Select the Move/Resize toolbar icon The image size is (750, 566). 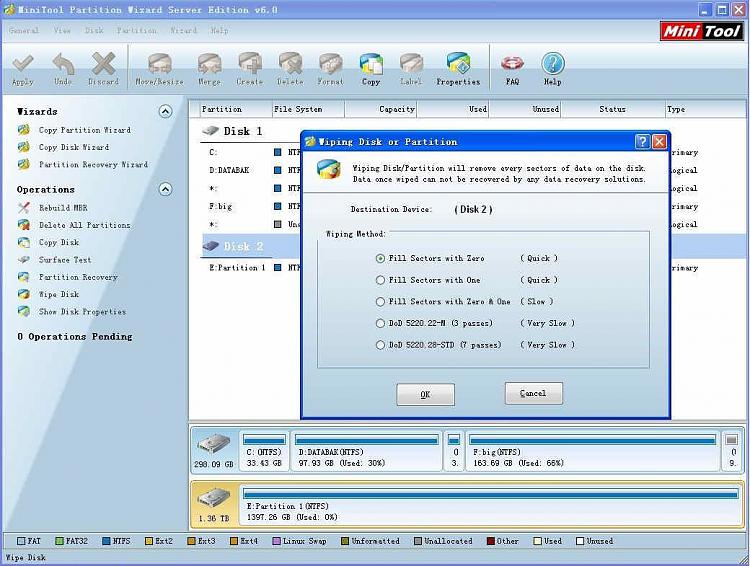[x=159, y=69]
